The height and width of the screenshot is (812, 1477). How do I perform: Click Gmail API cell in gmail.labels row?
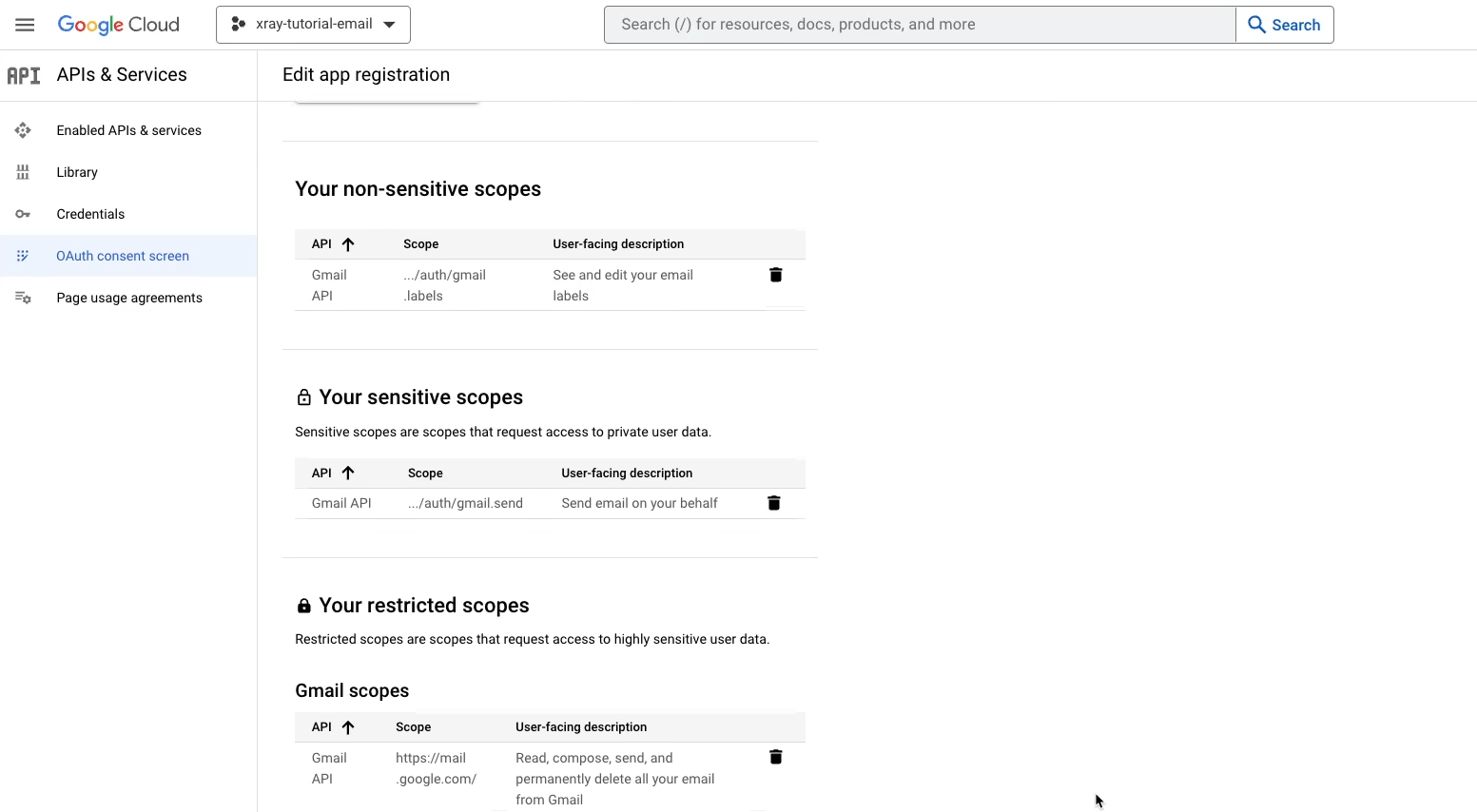pyautogui.click(x=329, y=285)
